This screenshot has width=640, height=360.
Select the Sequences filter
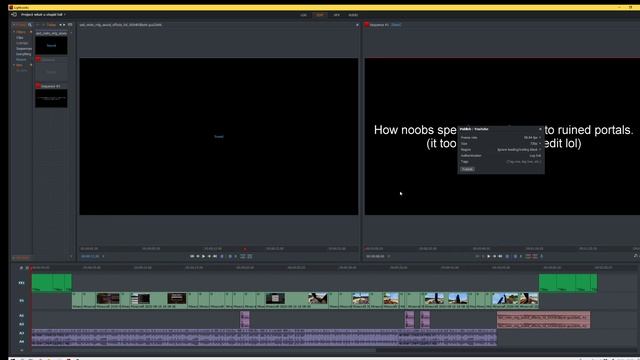click(x=24, y=49)
